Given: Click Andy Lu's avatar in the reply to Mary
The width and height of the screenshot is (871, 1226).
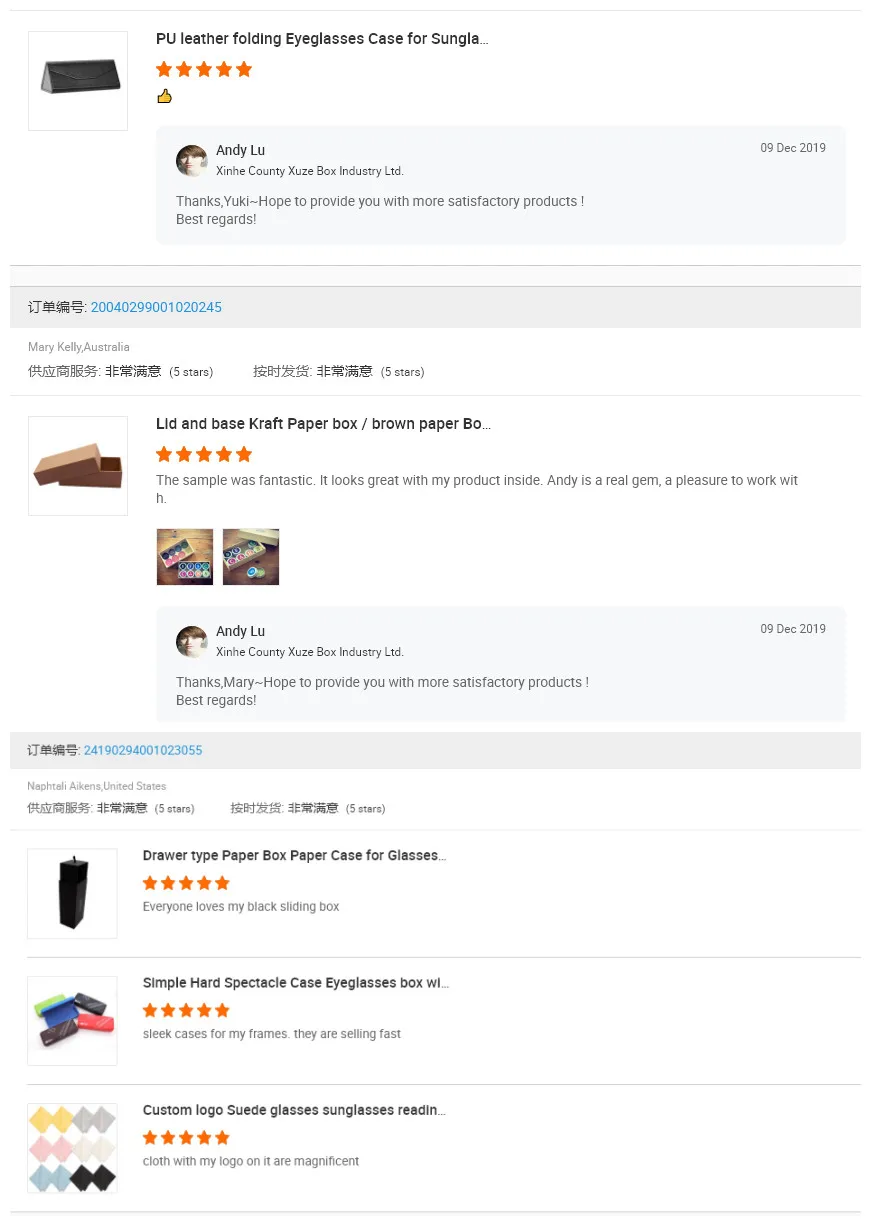Looking at the screenshot, I should point(192,642).
